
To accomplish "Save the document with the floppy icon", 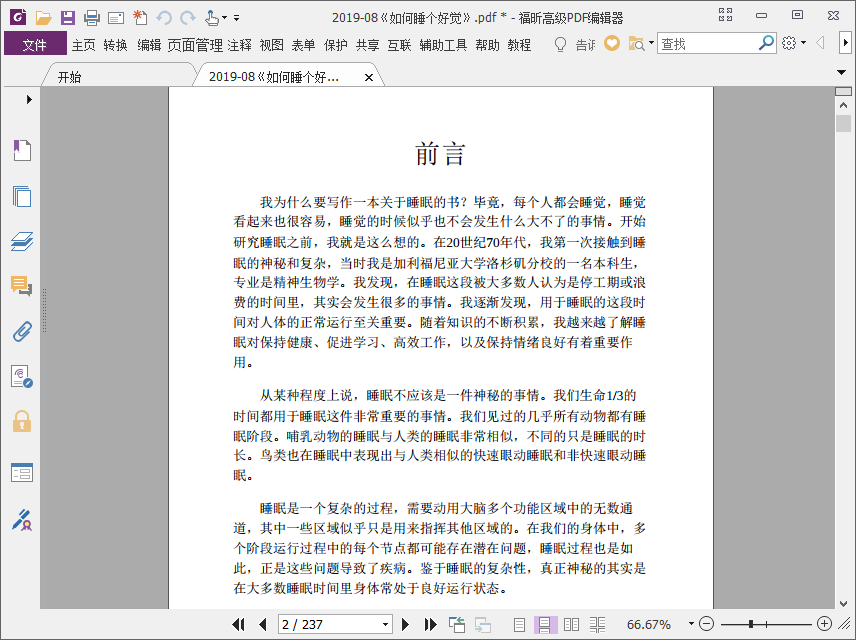I will tap(68, 18).
